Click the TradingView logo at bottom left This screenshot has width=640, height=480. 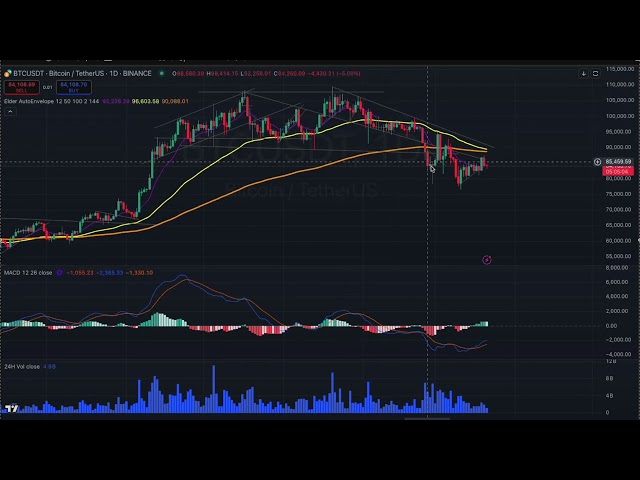point(12,408)
